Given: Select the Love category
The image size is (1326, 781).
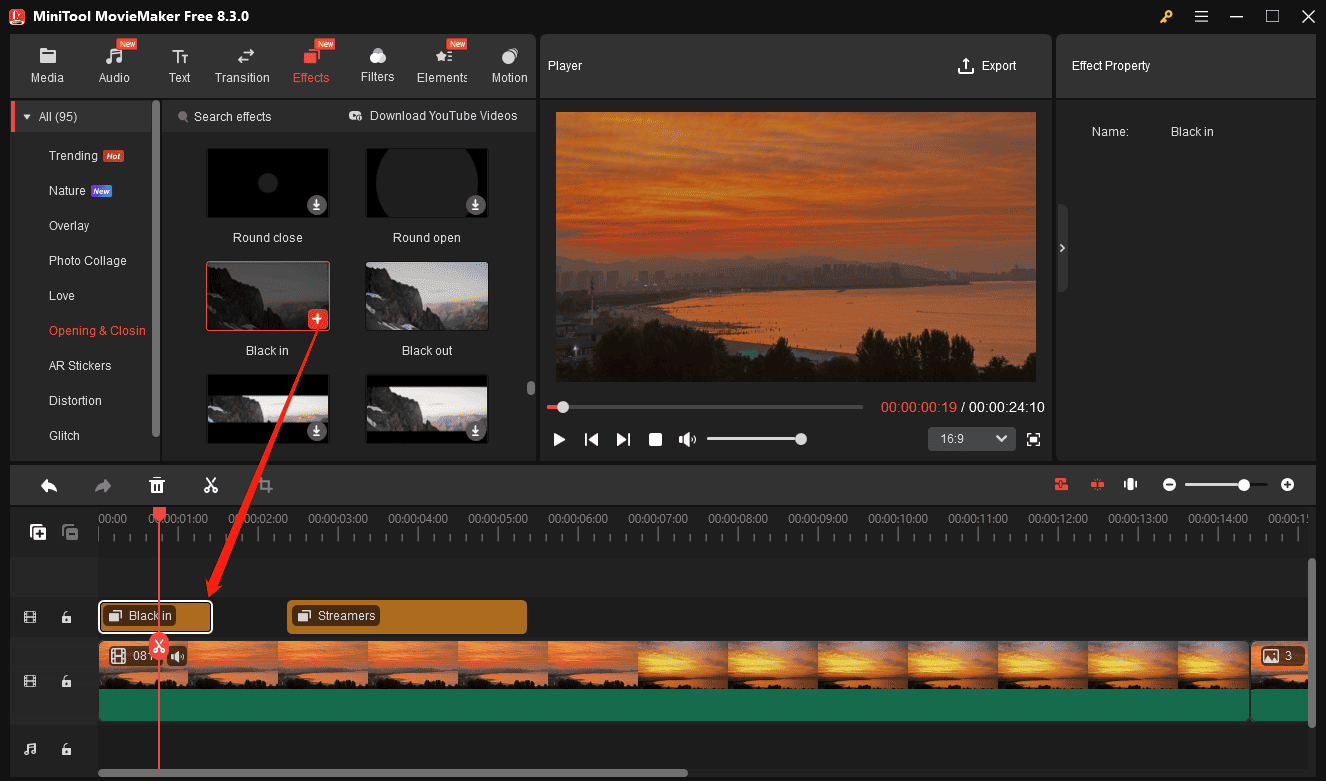Looking at the screenshot, I should point(62,296).
